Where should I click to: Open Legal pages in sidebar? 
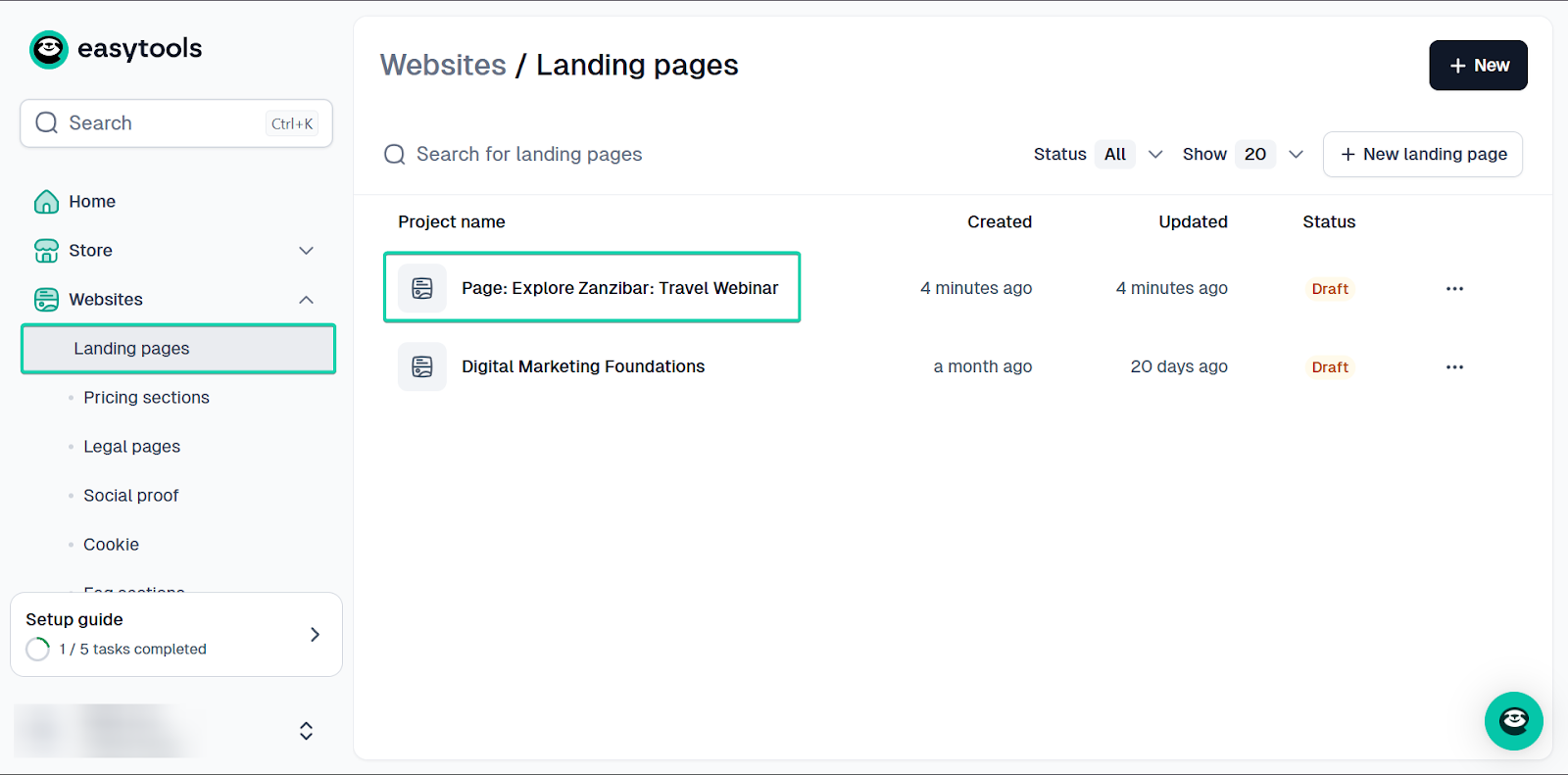132,447
